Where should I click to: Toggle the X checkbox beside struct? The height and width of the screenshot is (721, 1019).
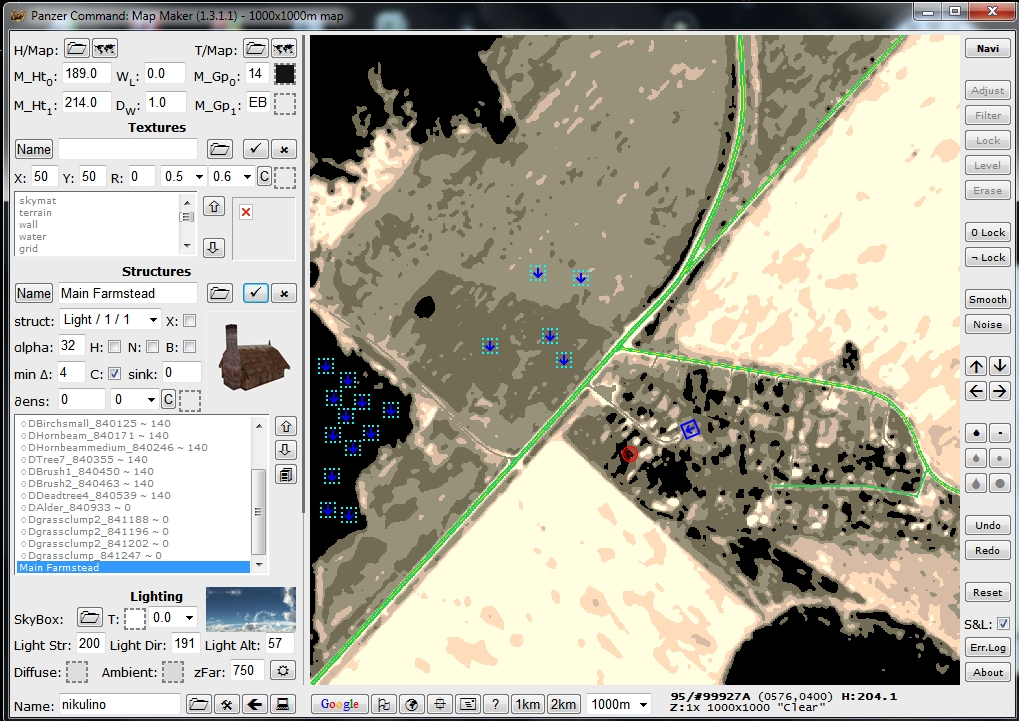pos(189,321)
